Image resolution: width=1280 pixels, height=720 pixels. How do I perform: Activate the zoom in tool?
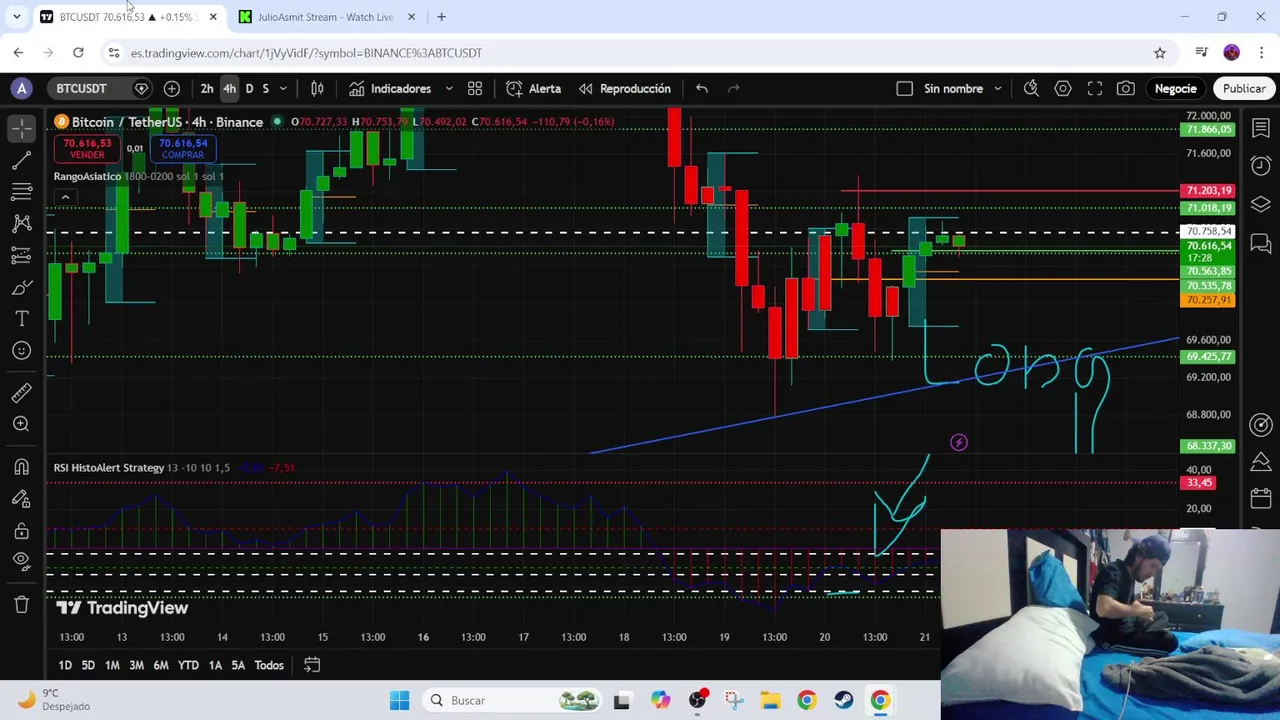[22, 424]
